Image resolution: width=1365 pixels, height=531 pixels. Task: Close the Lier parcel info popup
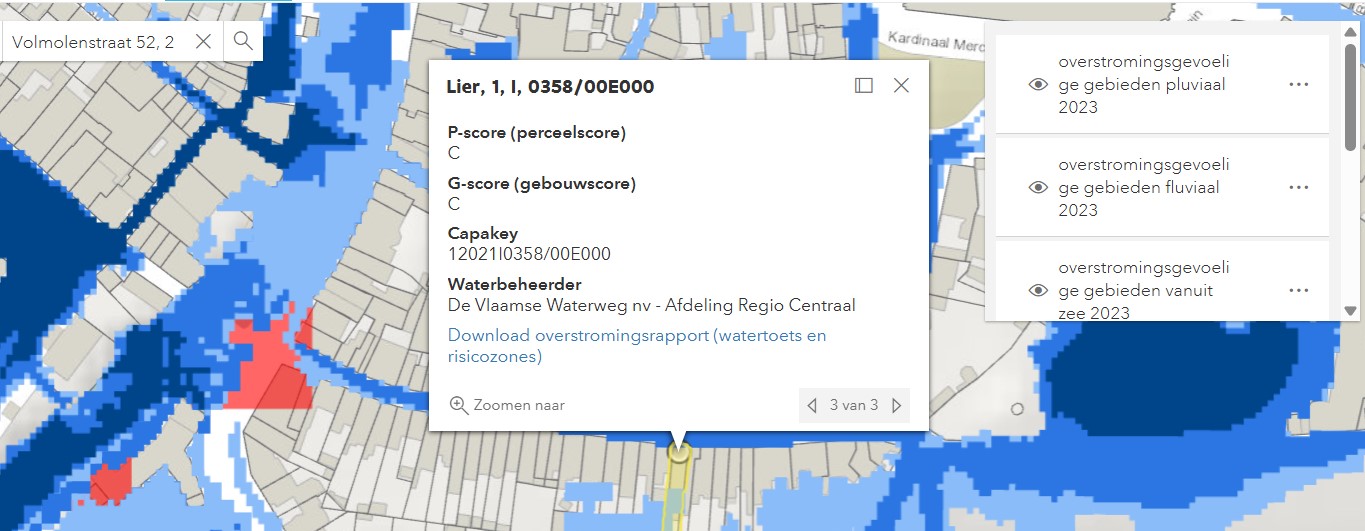coord(901,86)
